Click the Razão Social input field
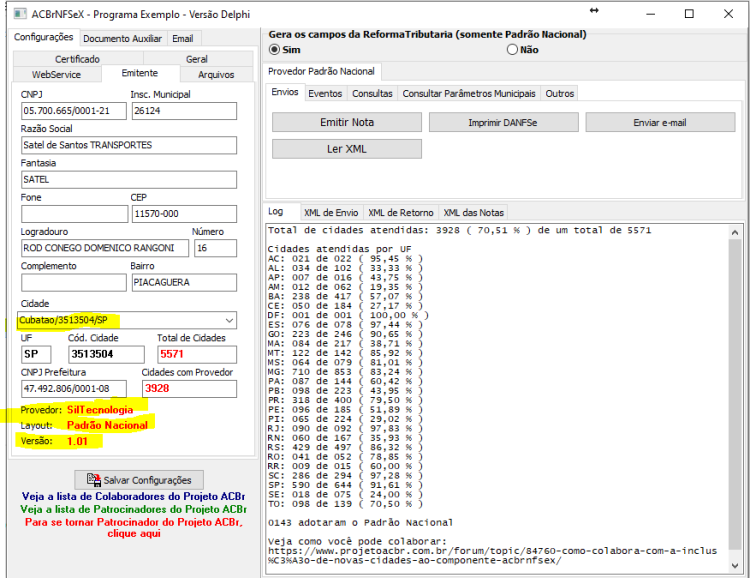This screenshot has width=750, height=578. [x=129, y=145]
